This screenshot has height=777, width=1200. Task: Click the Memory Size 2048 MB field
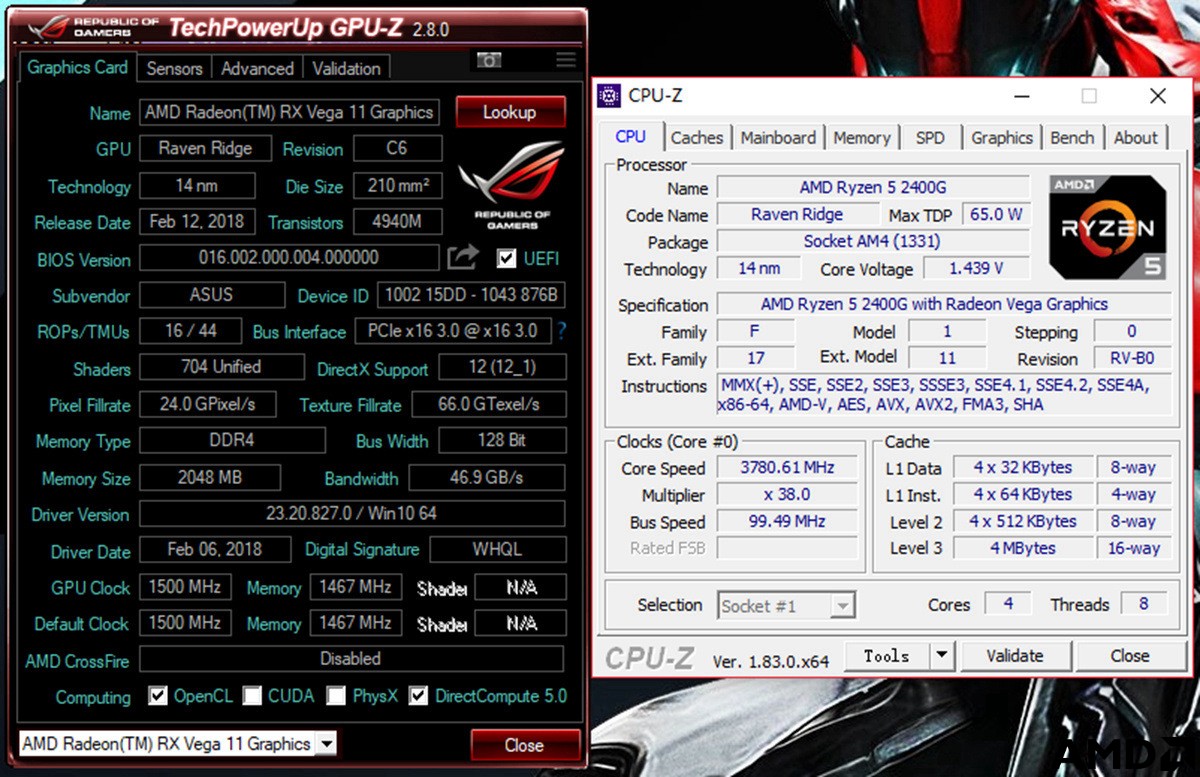point(210,477)
